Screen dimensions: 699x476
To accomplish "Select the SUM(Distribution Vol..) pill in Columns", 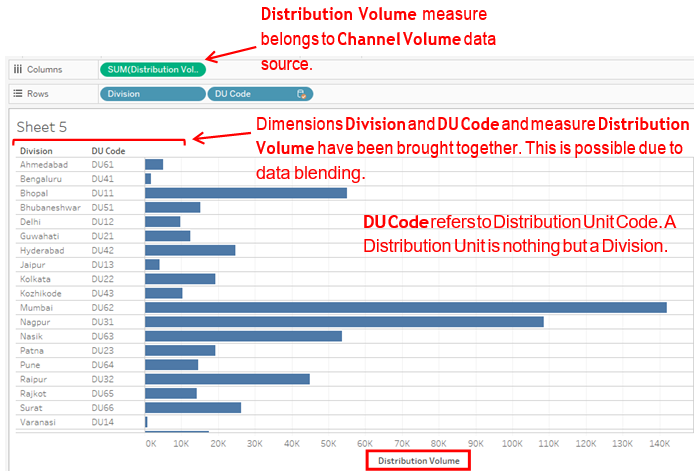I will 153,70.
